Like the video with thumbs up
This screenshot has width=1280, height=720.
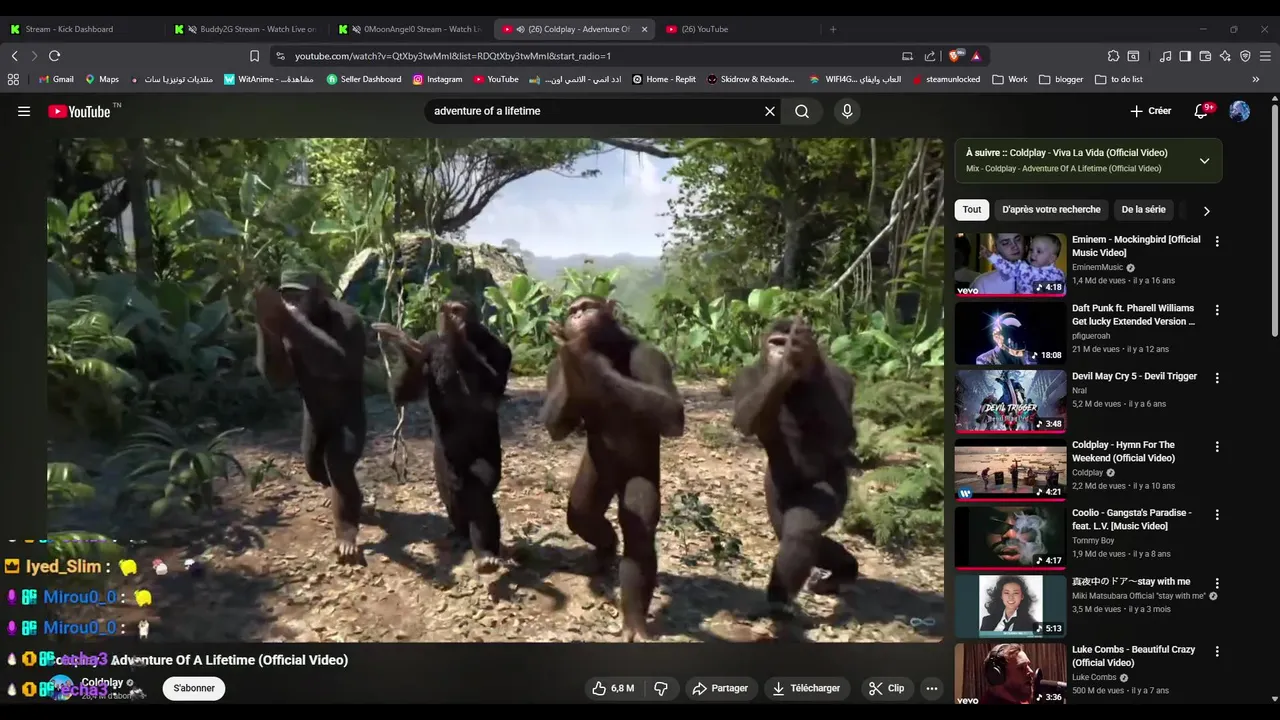coord(612,688)
